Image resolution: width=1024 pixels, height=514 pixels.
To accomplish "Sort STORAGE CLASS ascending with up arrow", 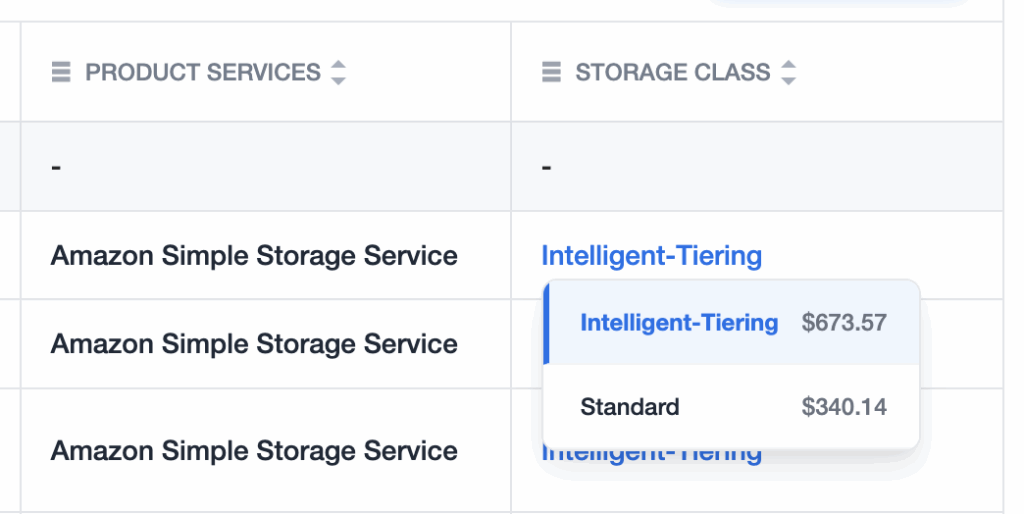I will point(789,65).
